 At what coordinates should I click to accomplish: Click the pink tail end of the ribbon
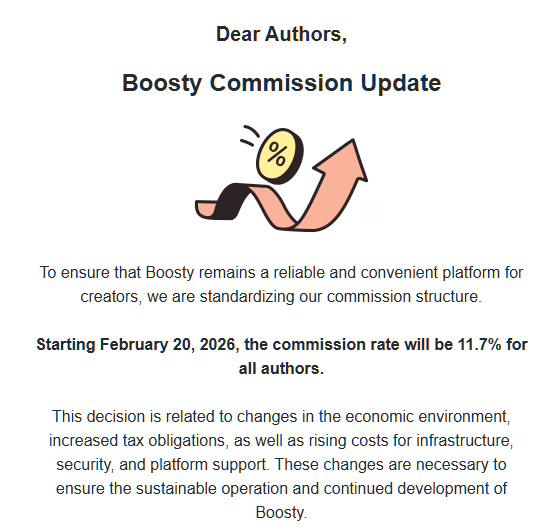205,209
